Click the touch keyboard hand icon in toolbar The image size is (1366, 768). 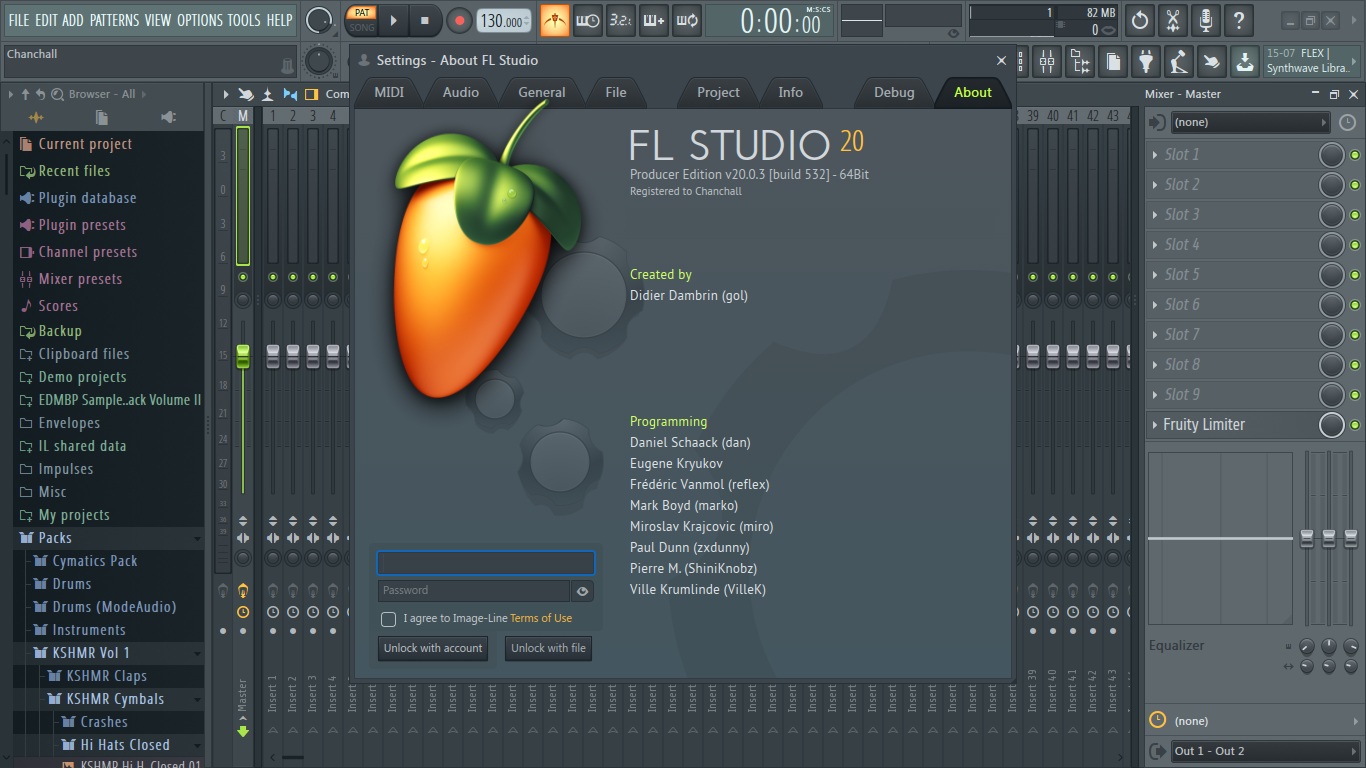1212,62
